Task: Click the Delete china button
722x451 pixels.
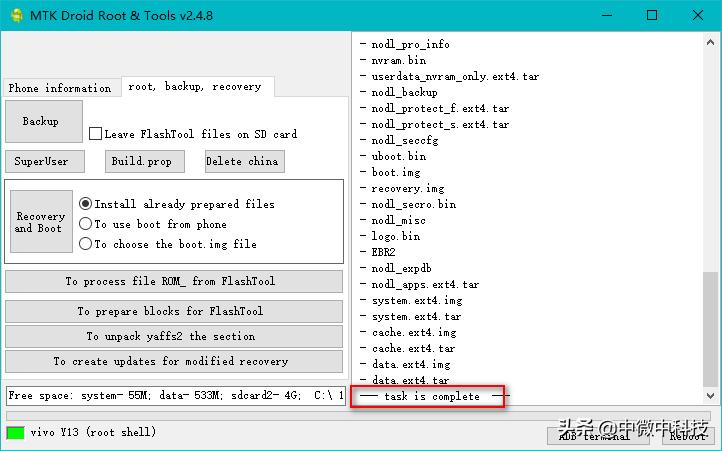Action: click(245, 161)
